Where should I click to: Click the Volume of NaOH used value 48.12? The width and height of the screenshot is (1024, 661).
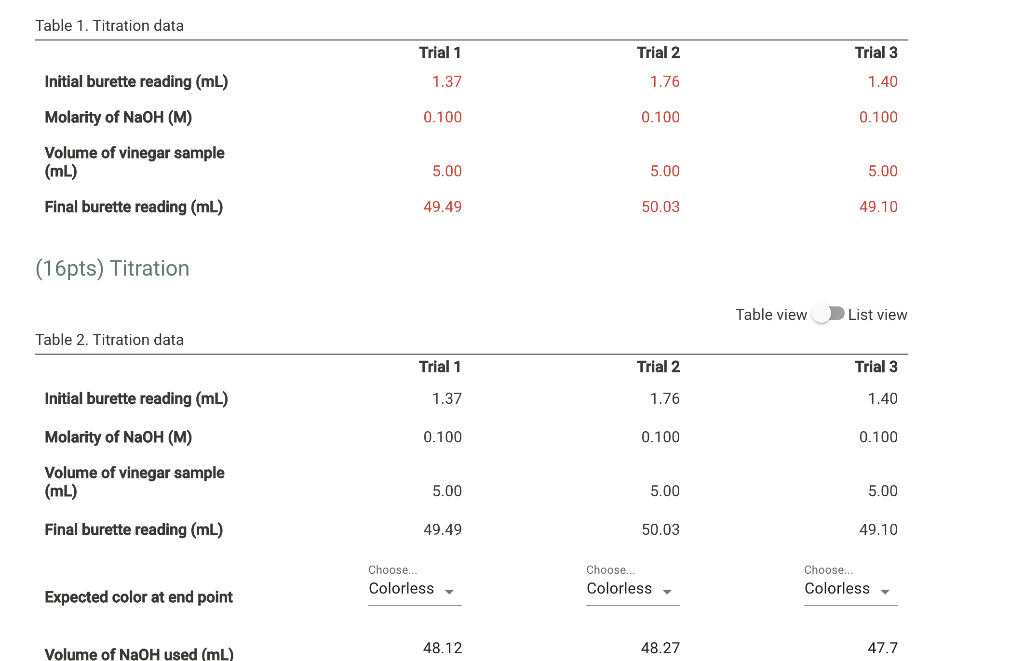point(443,647)
